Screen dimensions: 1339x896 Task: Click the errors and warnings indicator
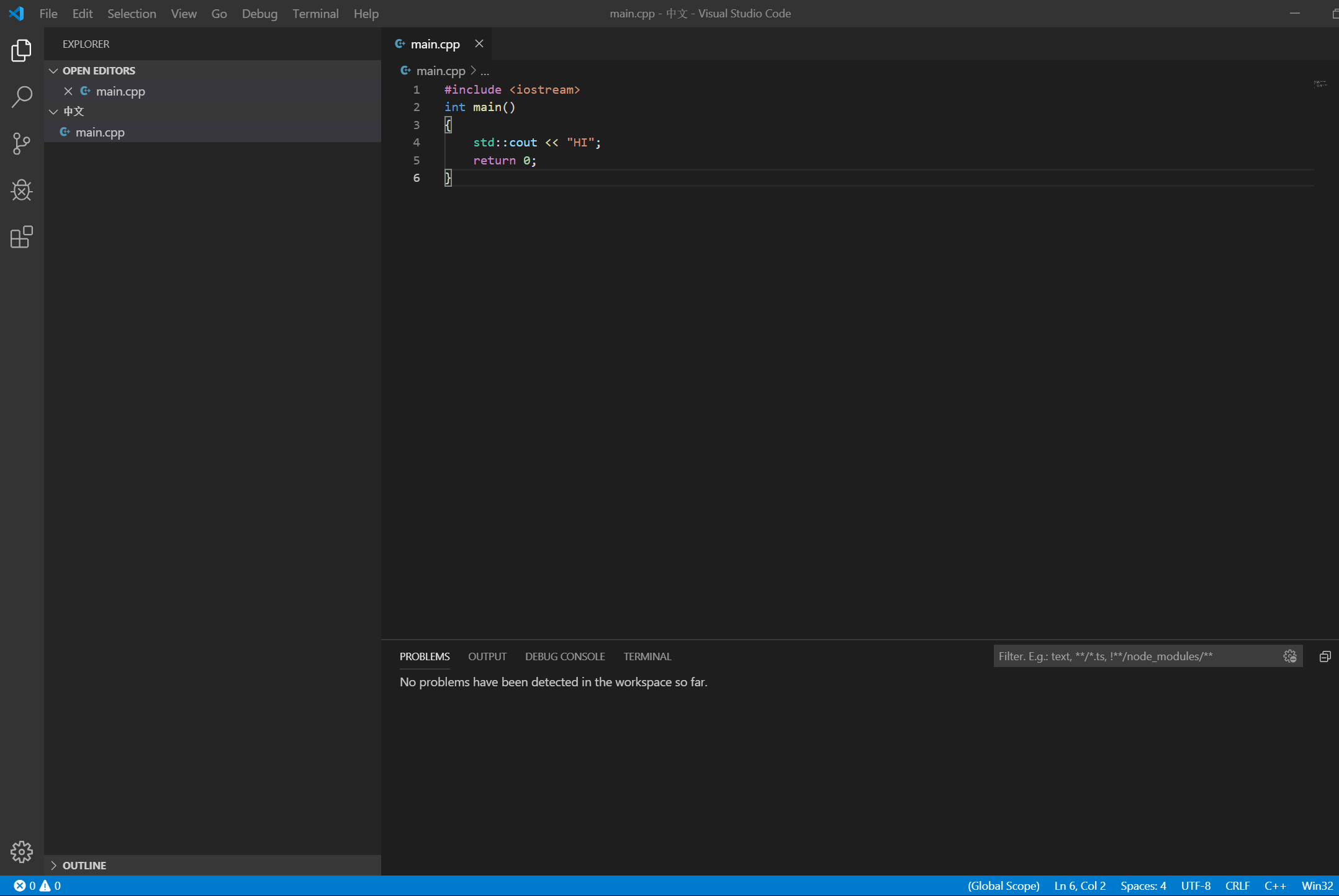[x=36, y=885]
